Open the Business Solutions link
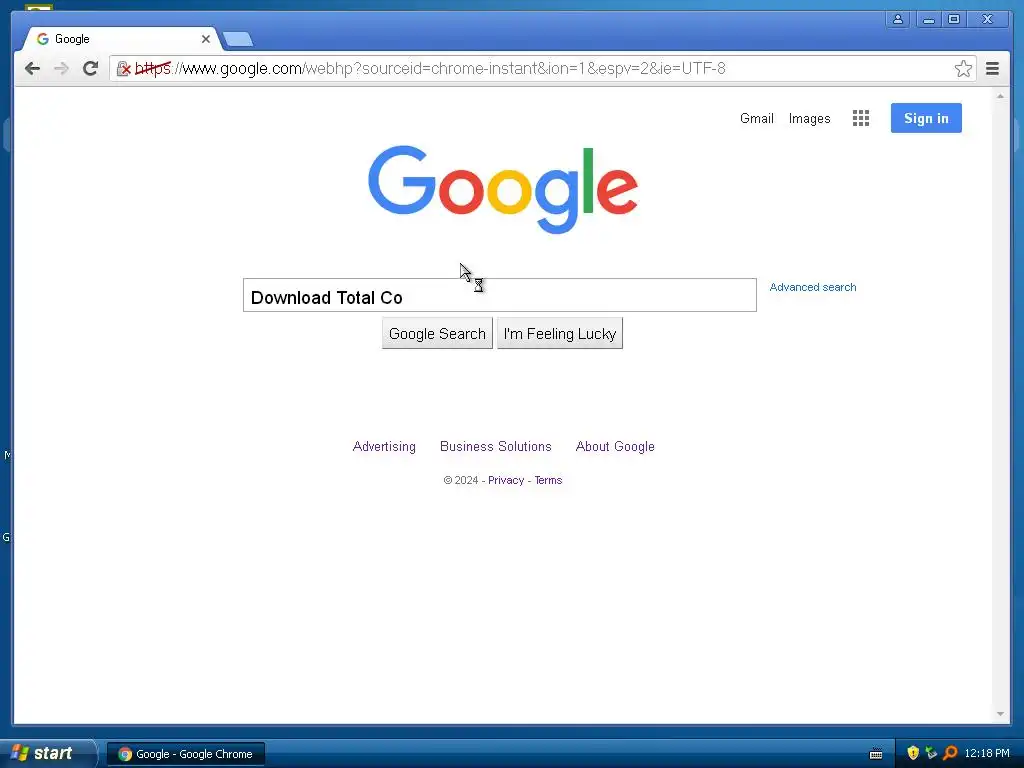1024x768 pixels. pos(496,447)
